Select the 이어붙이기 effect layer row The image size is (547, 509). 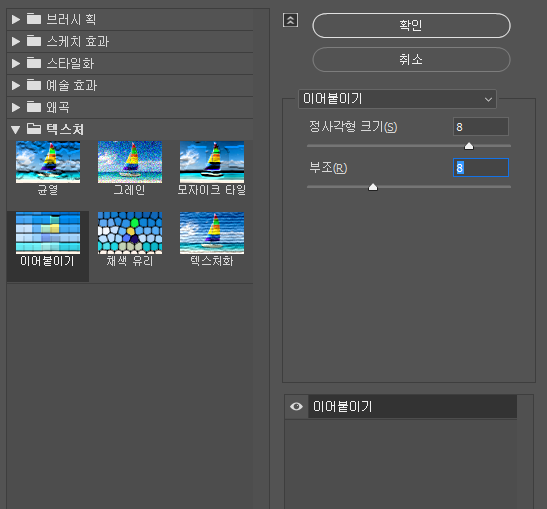(412, 406)
